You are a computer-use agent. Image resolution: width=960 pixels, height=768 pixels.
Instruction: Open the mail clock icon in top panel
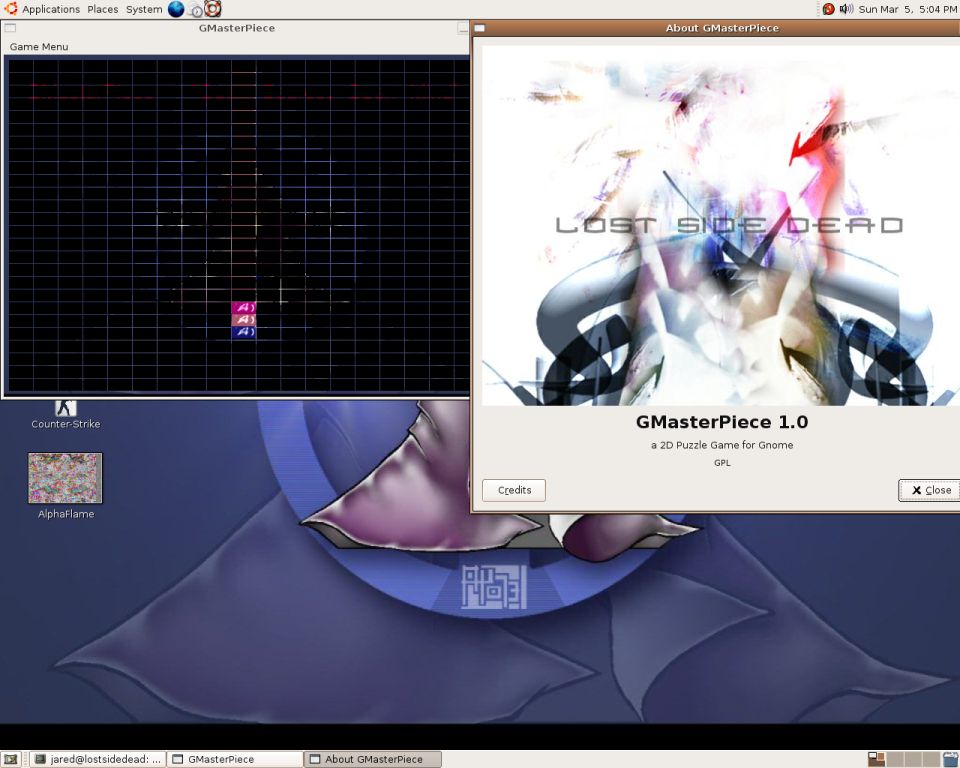click(x=195, y=10)
